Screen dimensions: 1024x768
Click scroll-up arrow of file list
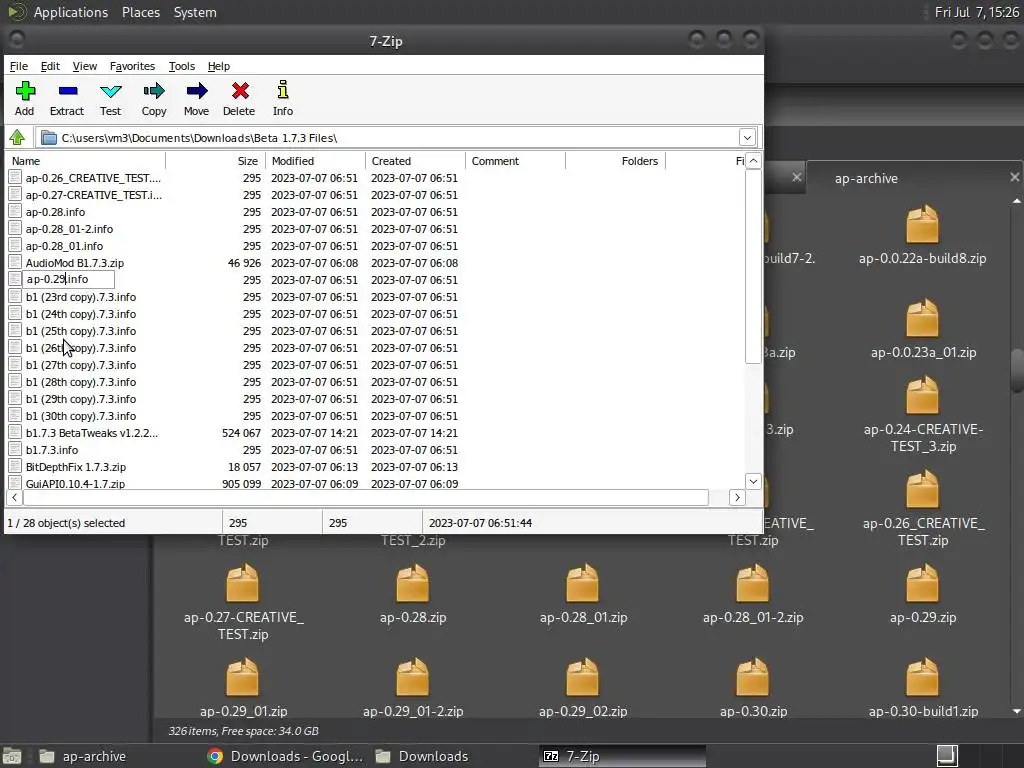753,161
